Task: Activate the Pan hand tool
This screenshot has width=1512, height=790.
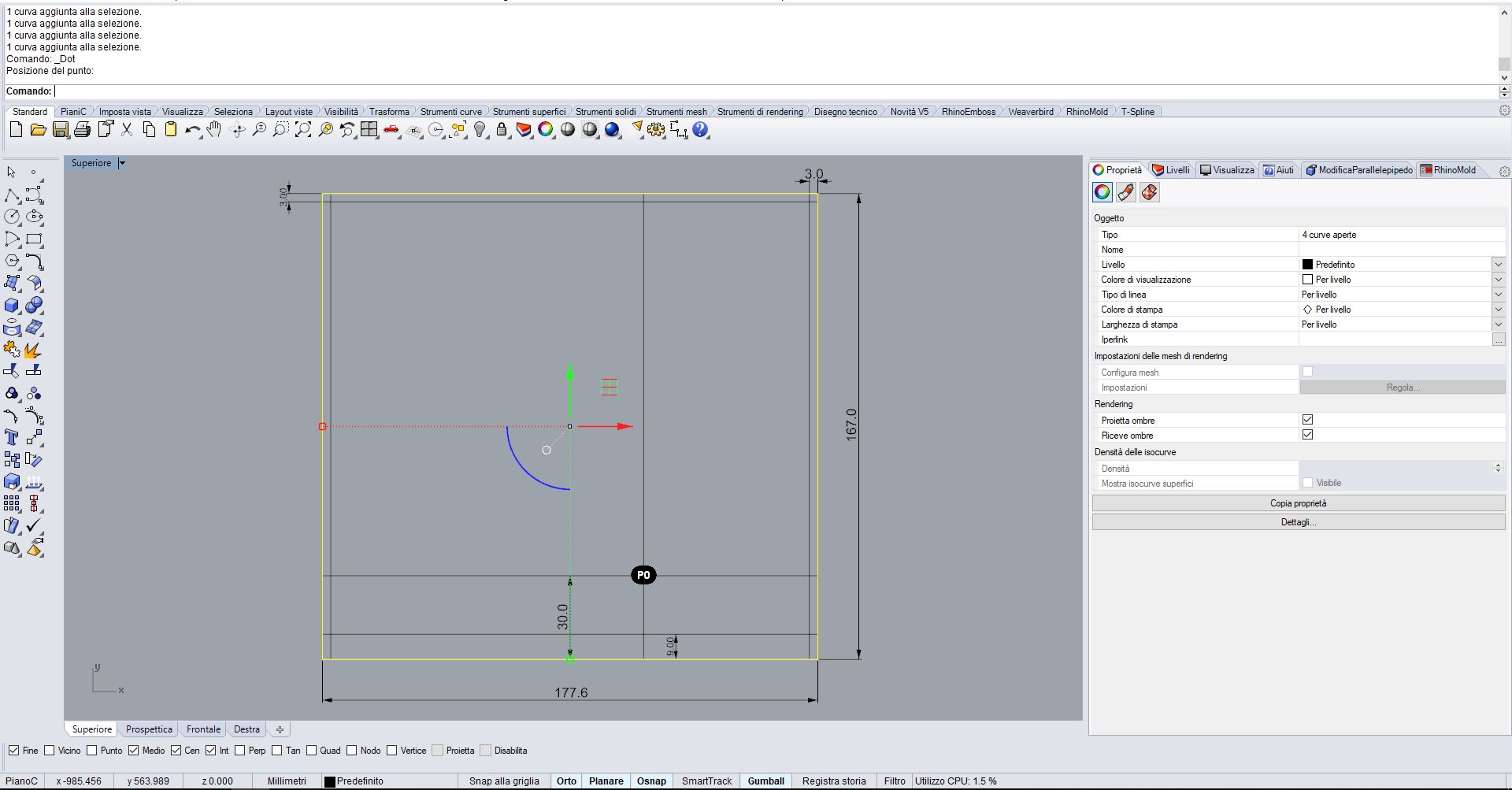Action: (x=214, y=130)
